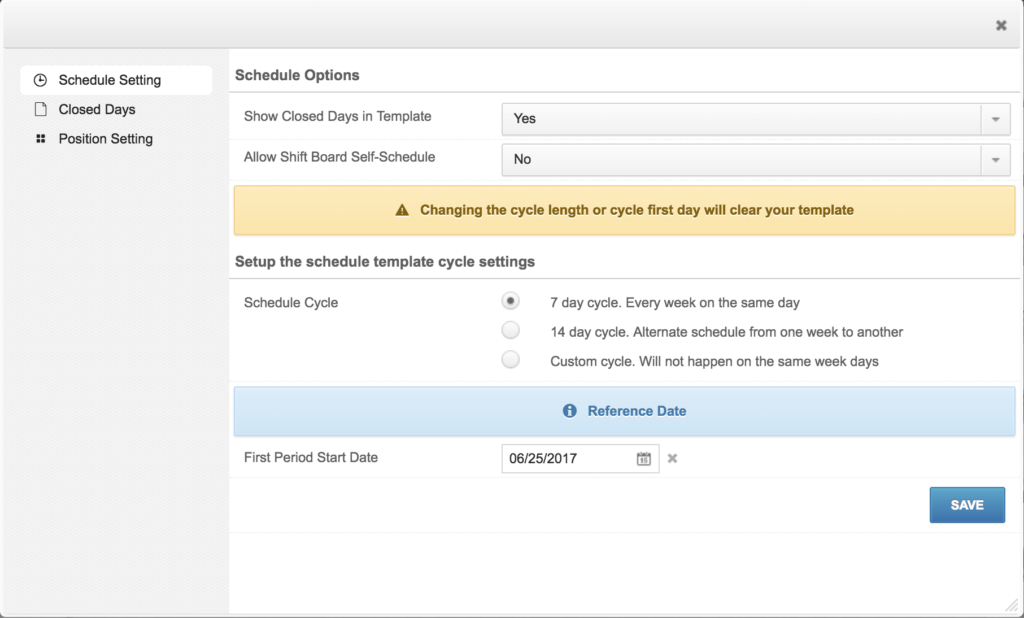Click the arrow of the Yes dropdown
This screenshot has height=618, width=1024.
coord(995,119)
